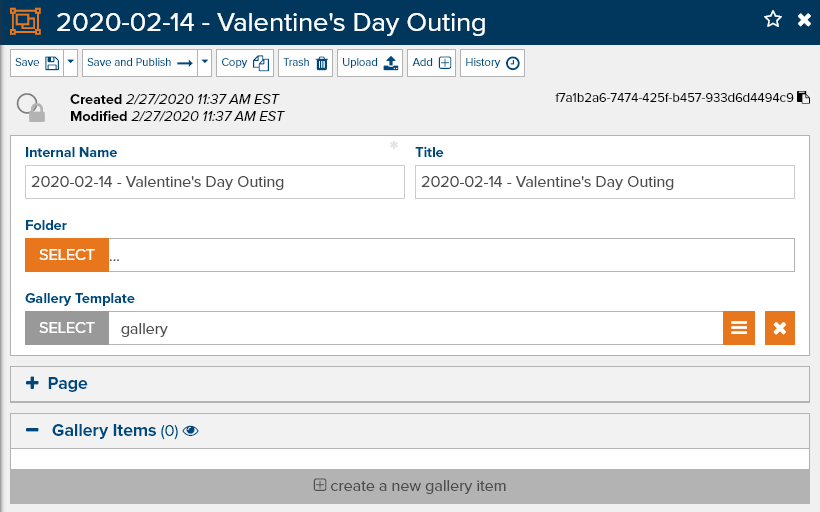Click the orange Folder SELECT button

coord(67,255)
